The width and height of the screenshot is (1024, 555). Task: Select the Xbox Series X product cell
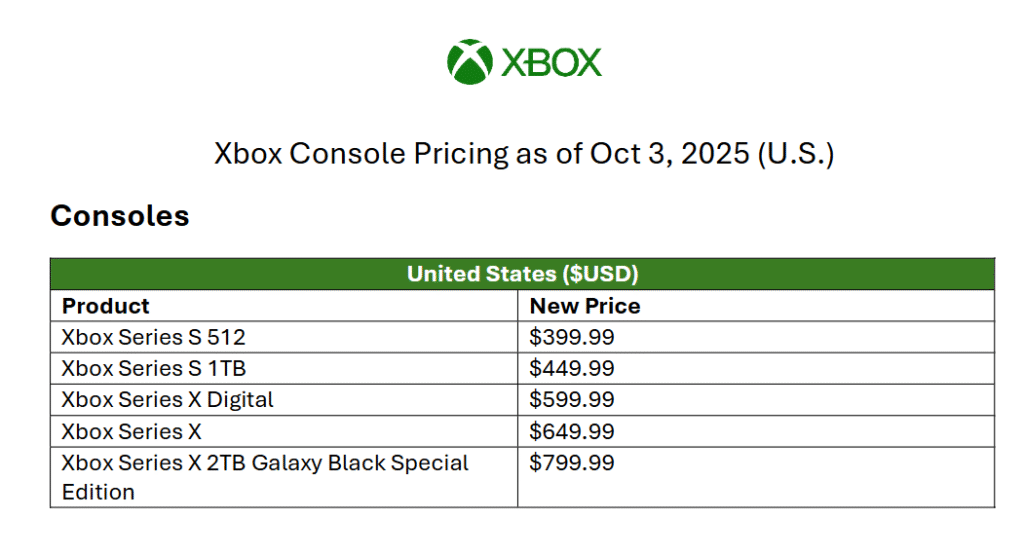pos(284,432)
